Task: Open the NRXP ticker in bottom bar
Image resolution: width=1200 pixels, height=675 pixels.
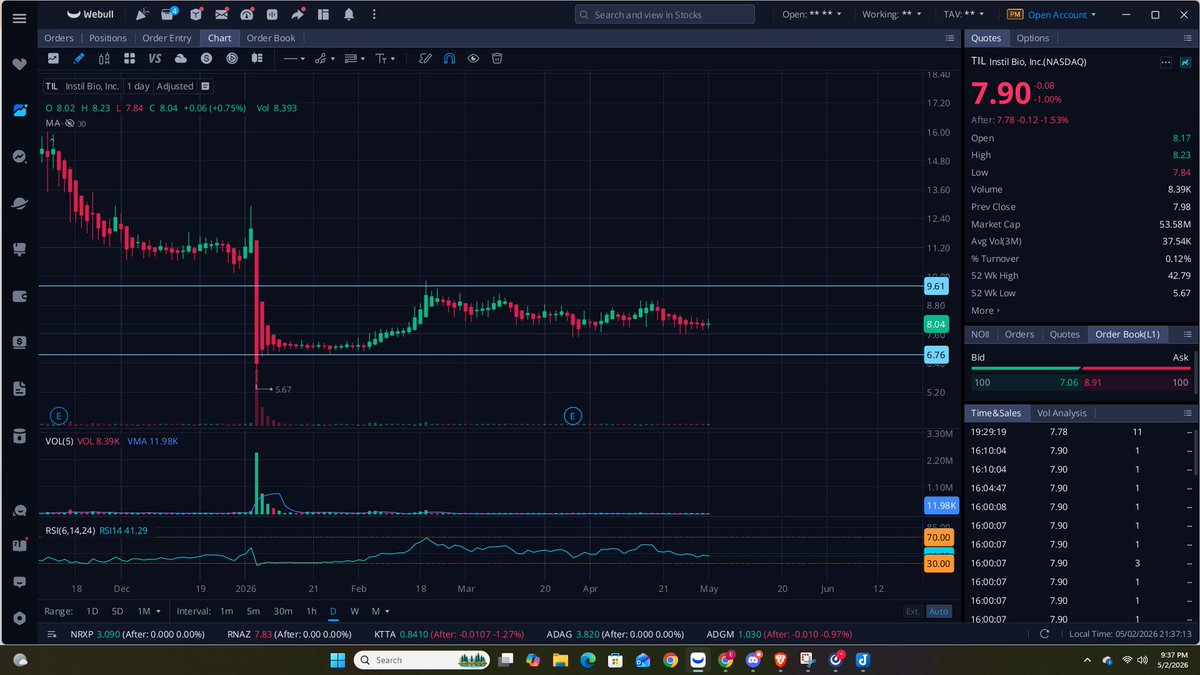Action: click(x=137, y=634)
